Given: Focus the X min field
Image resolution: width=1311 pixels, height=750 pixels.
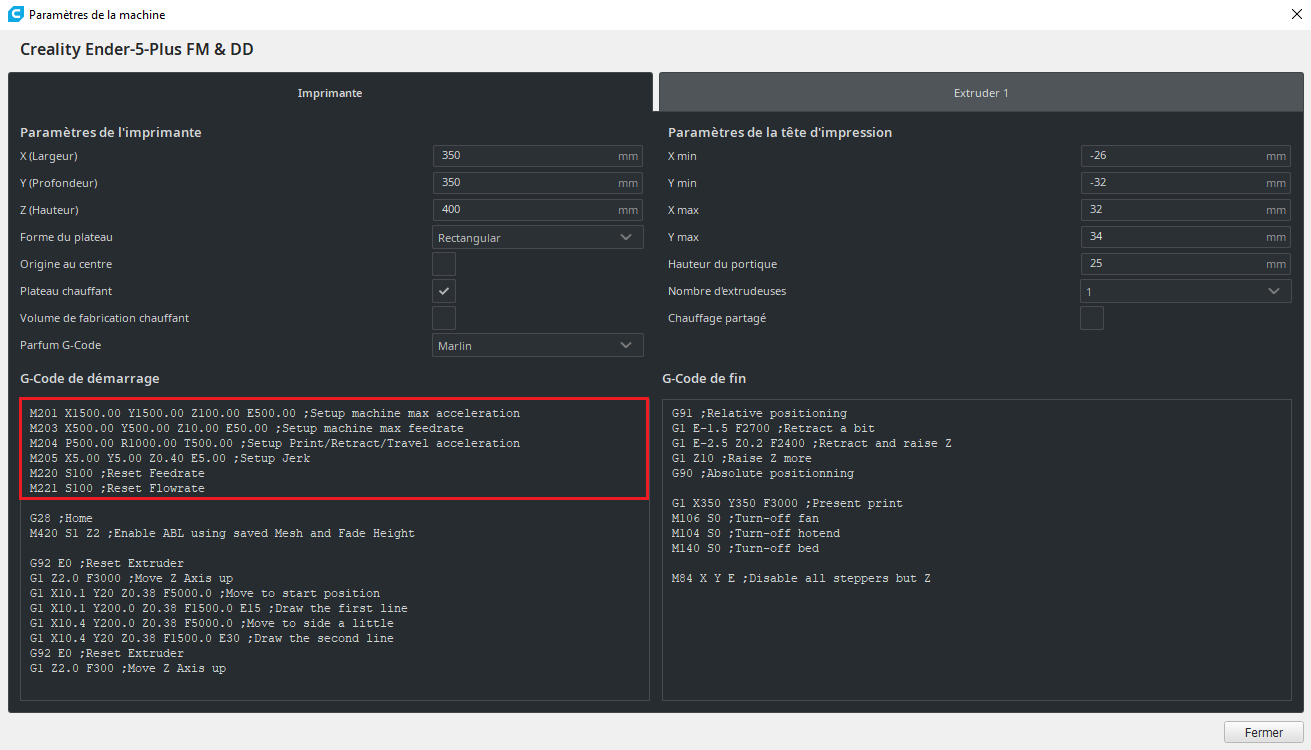Looking at the screenshot, I should pos(1186,156).
